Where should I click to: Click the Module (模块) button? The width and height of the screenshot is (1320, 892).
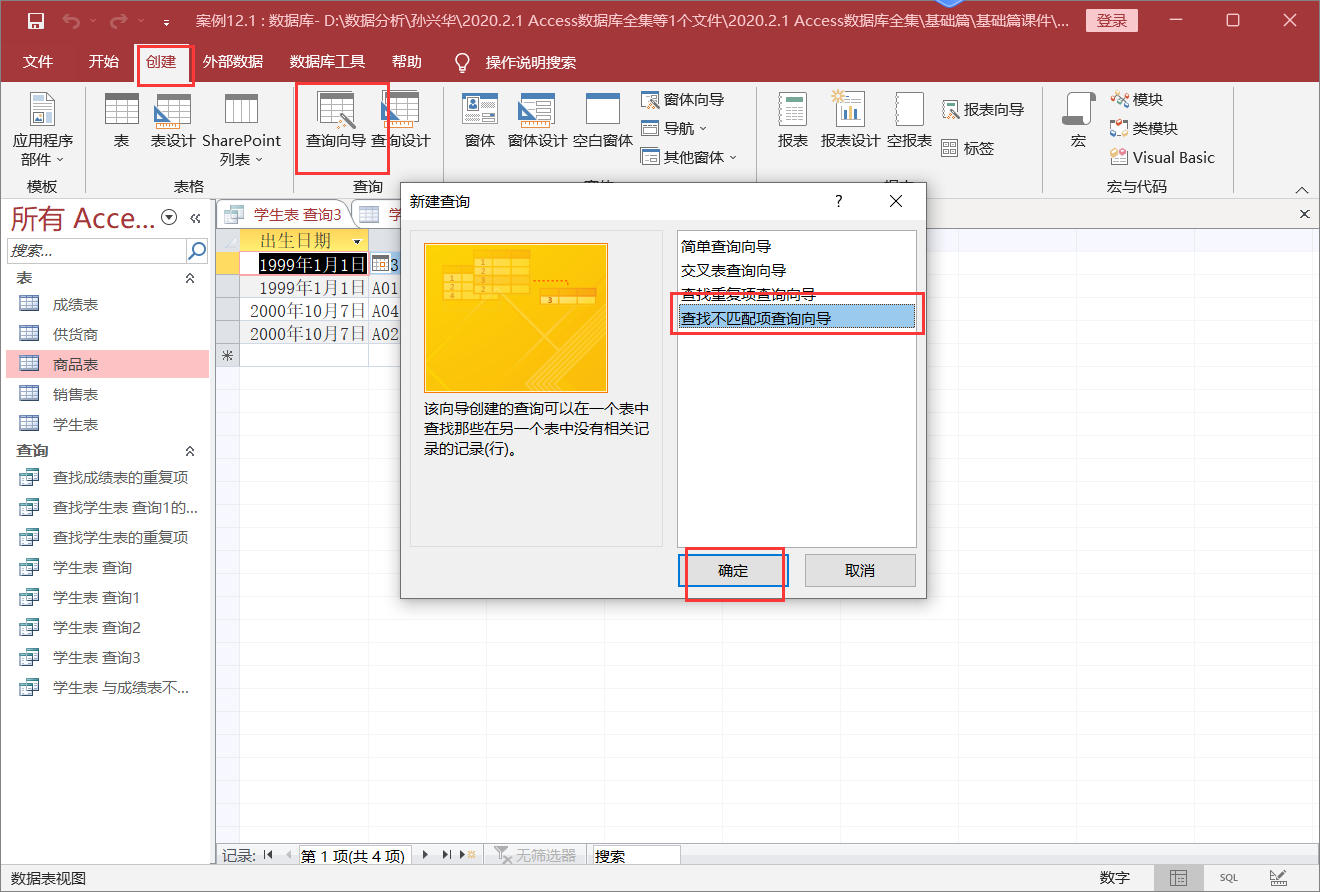[1137, 100]
